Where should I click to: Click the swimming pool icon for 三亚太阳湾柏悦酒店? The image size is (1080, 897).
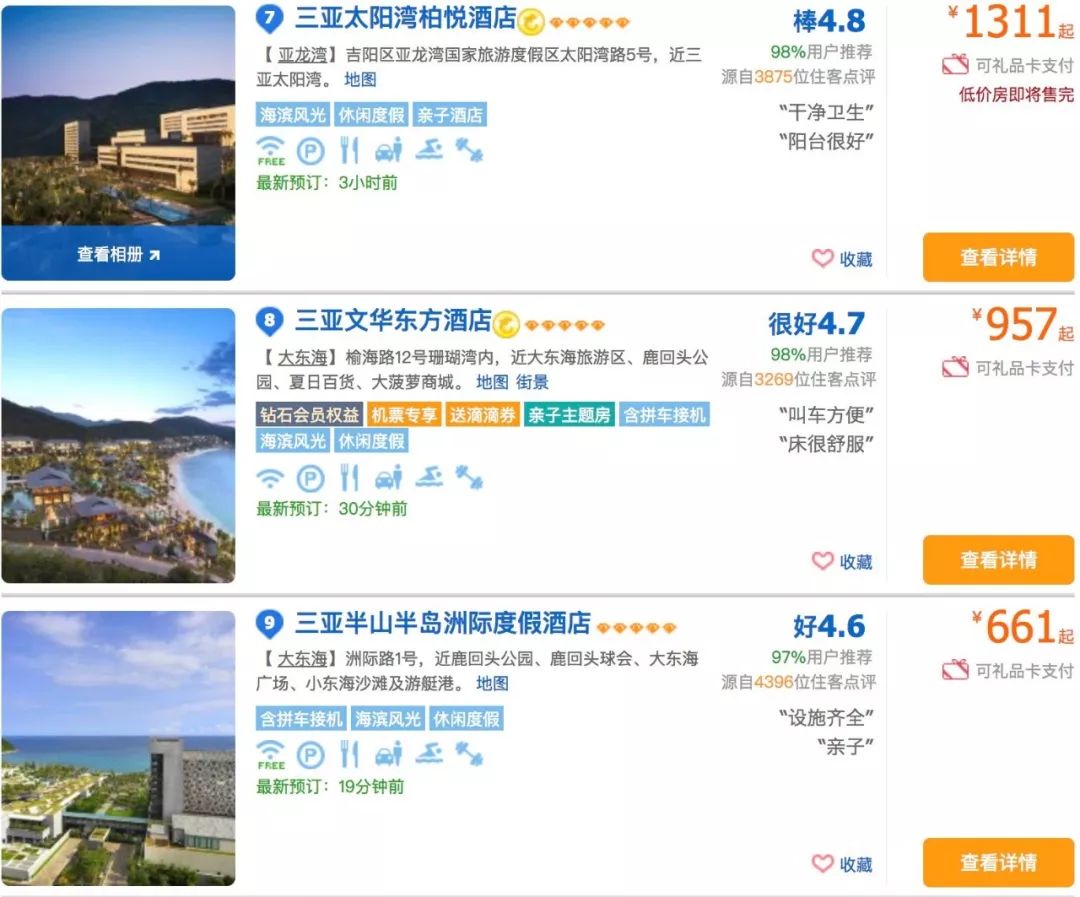coord(429,150)
